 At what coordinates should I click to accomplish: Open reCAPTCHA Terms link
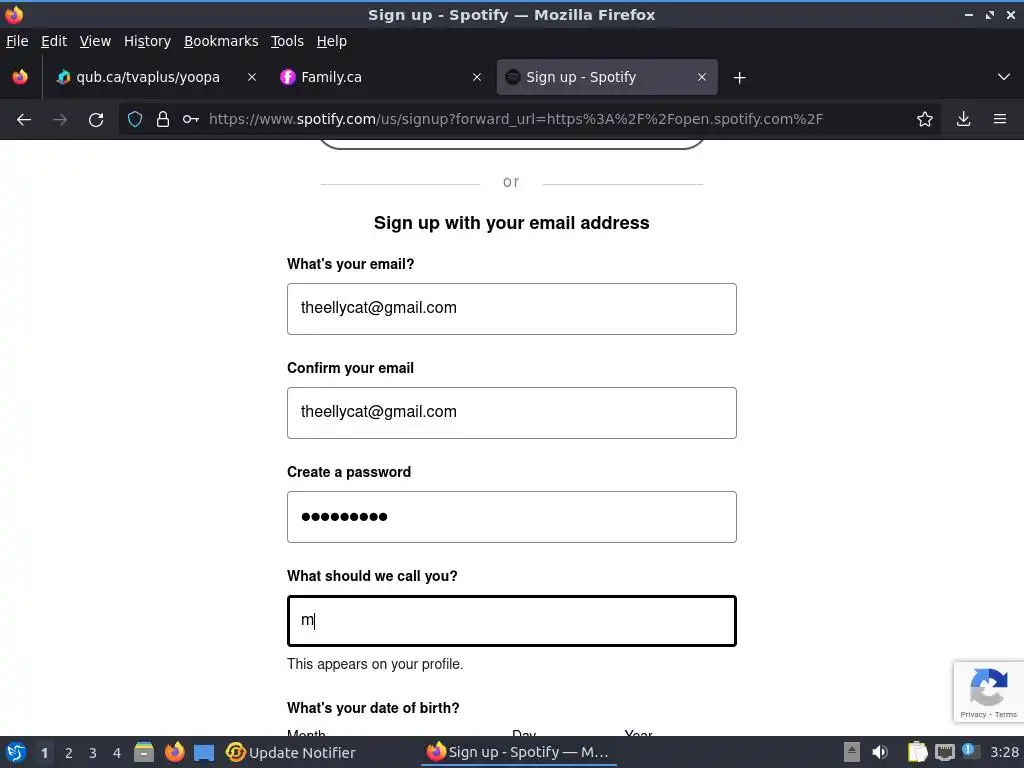[1006, 714]
